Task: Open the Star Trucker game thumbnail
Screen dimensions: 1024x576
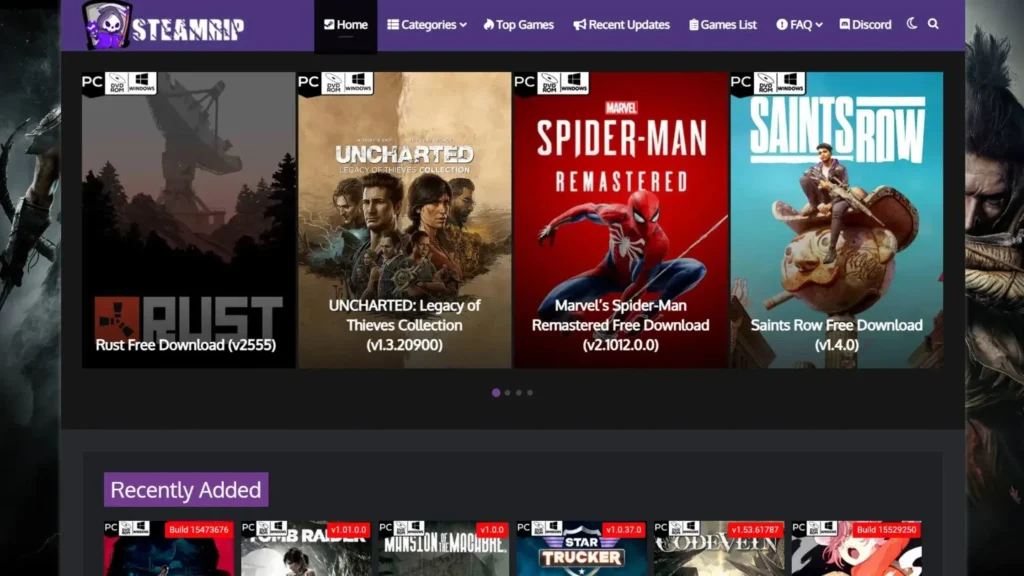Action: [581, 552]
